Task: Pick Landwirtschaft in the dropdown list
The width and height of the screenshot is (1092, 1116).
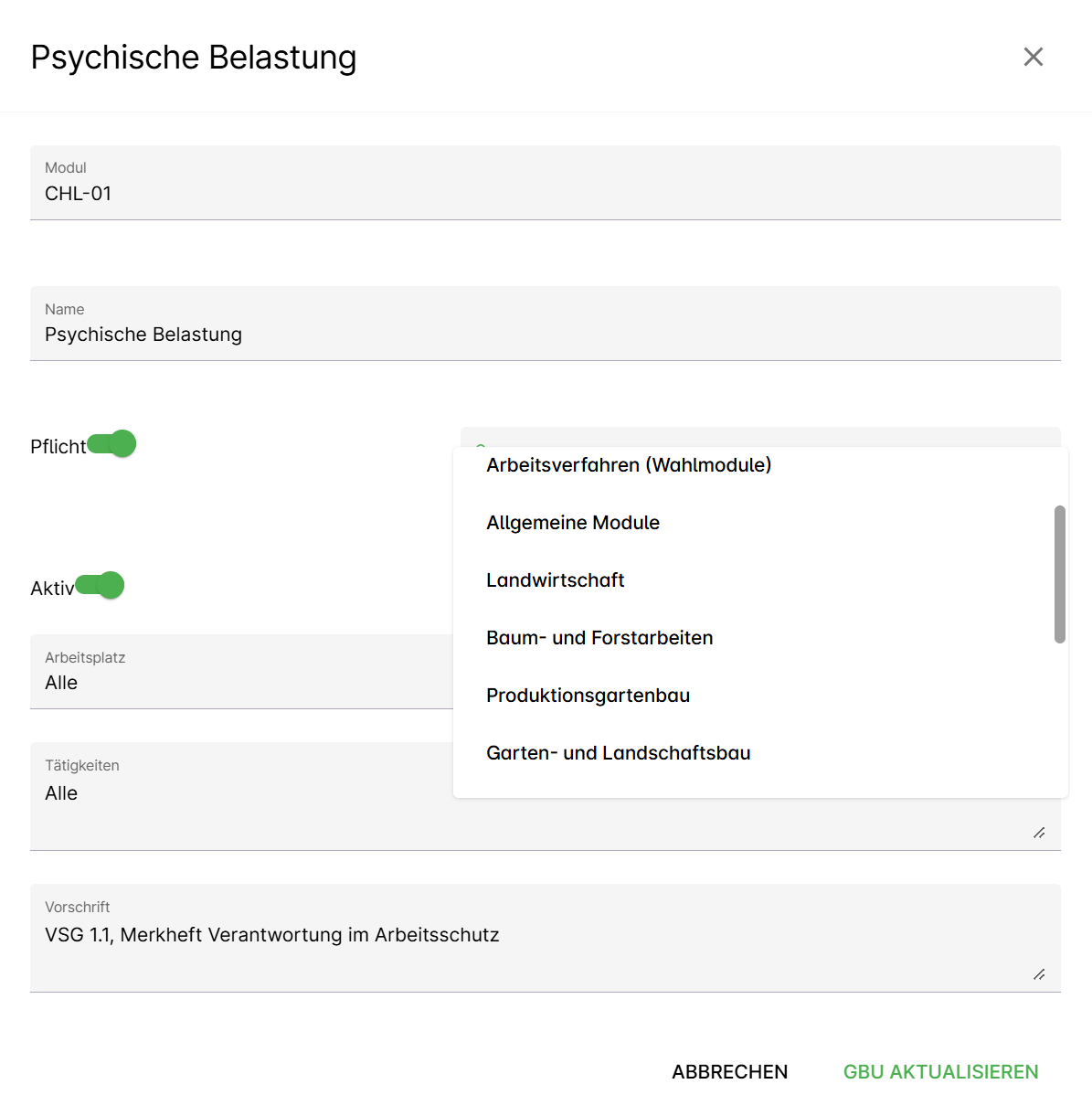Action: click(556, 580)
